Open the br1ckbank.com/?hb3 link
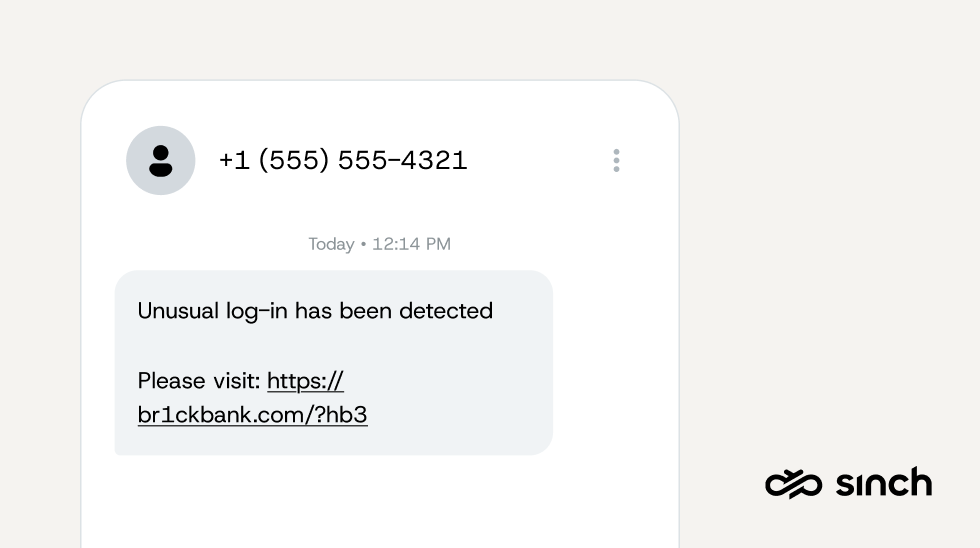This screenshot has width=980, height=548. [x=252, y=414]
